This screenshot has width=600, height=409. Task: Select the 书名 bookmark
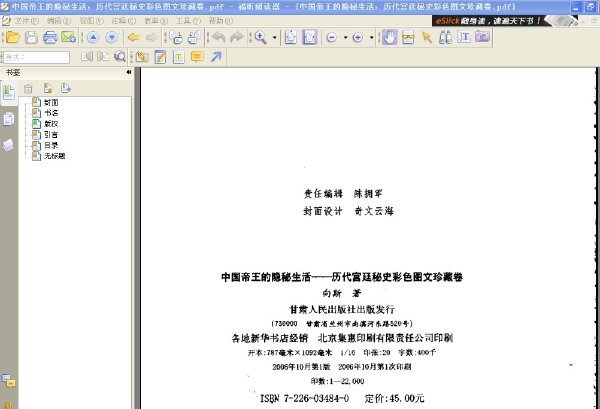[x=51, y=113]
